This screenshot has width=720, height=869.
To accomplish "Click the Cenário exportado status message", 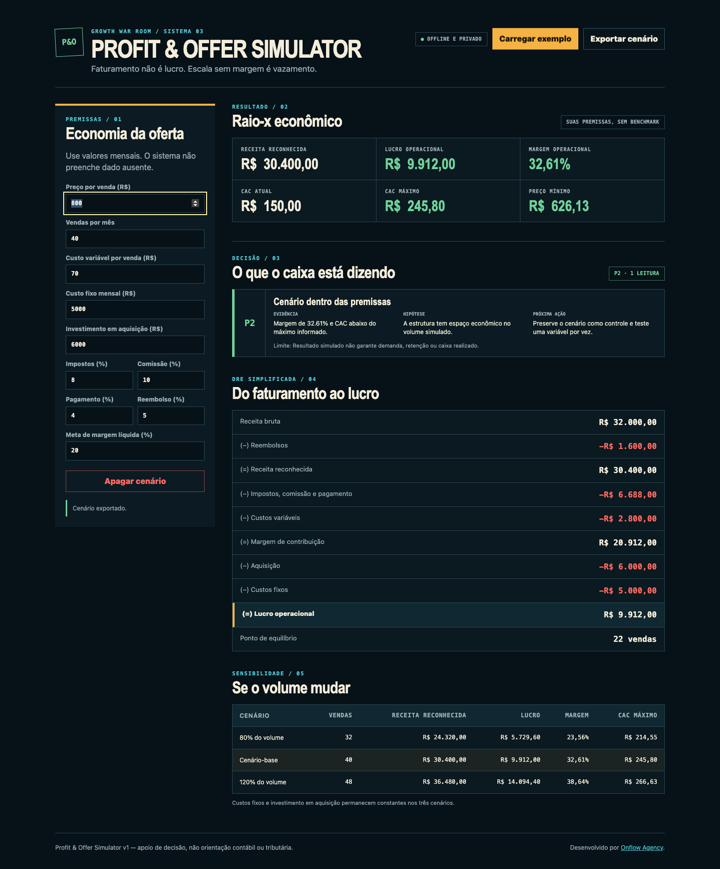I will (x=99, y=508).
